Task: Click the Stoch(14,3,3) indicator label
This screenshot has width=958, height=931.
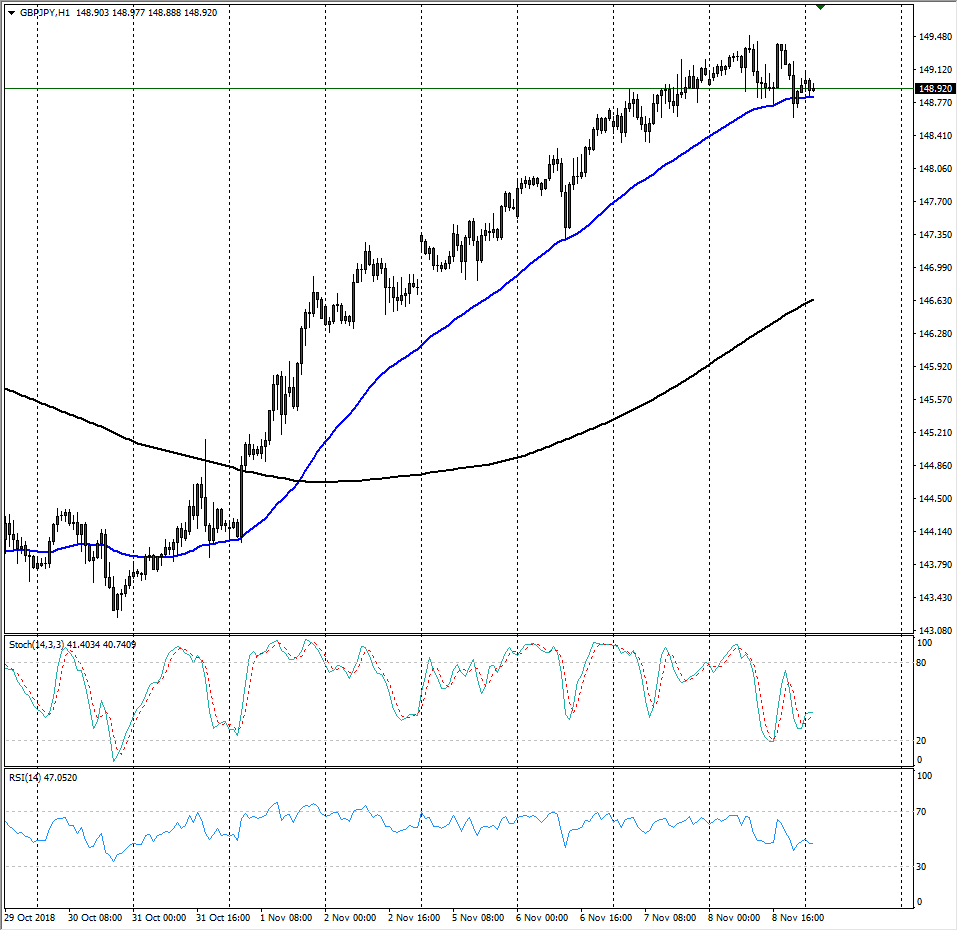Action: point(36,645)
